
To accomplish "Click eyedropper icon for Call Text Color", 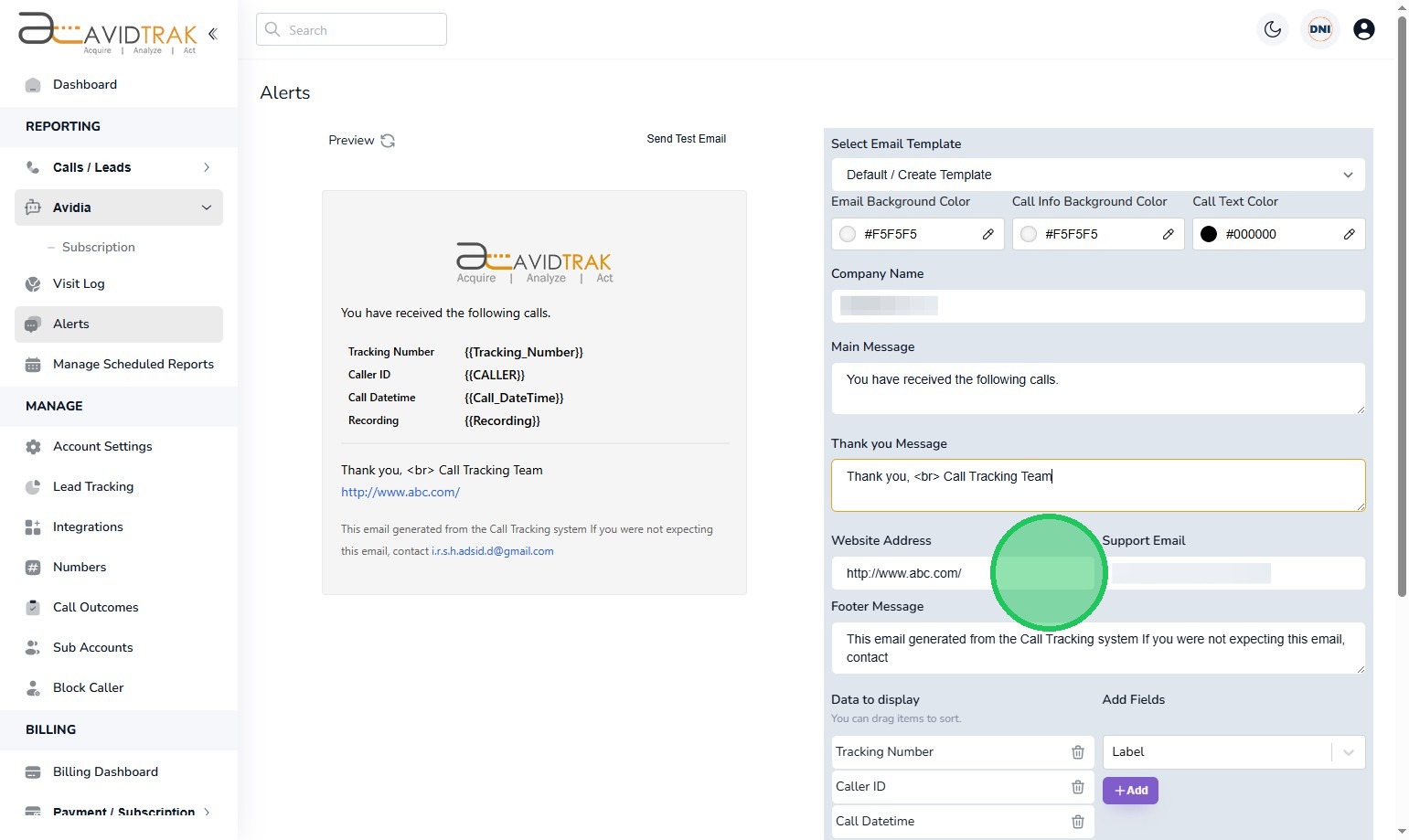I will point(1349,234).
